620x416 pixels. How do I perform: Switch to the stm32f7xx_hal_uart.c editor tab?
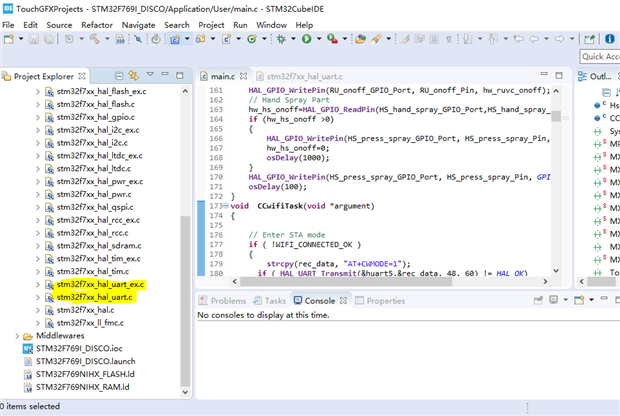(x=304, y=76)
